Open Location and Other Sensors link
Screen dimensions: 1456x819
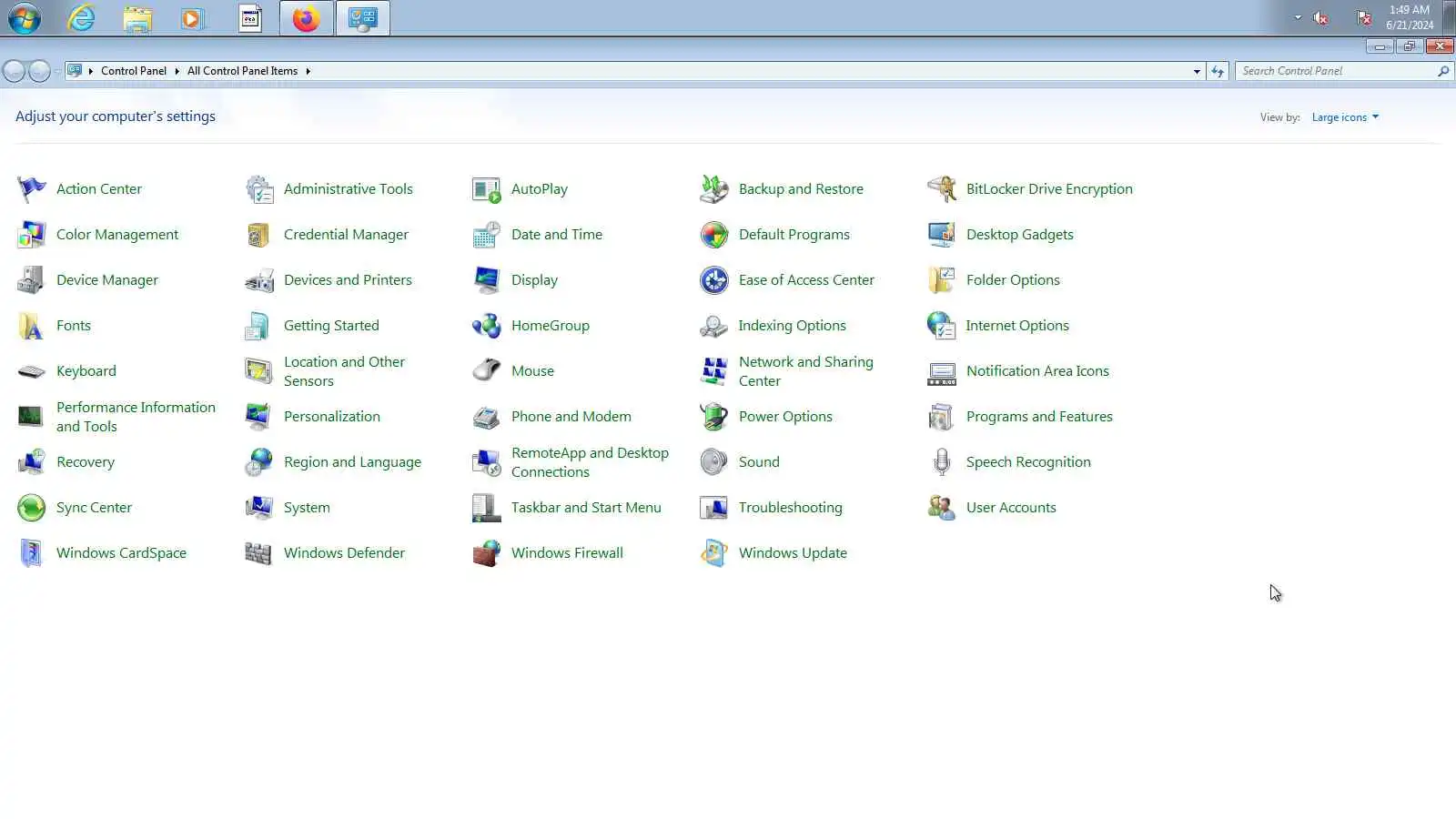coord(344,371)
